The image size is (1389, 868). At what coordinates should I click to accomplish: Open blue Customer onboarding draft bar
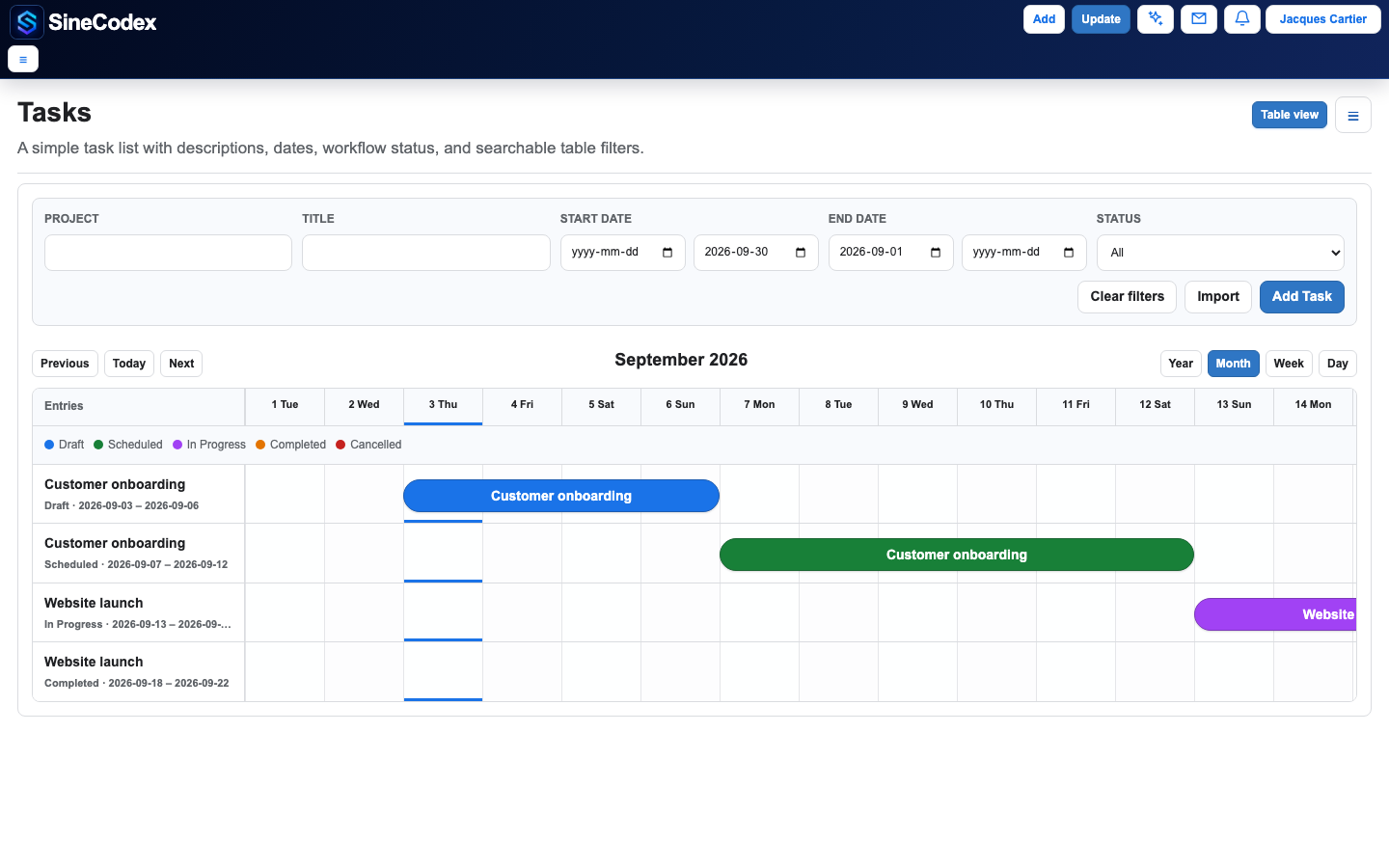pos(561,496)
